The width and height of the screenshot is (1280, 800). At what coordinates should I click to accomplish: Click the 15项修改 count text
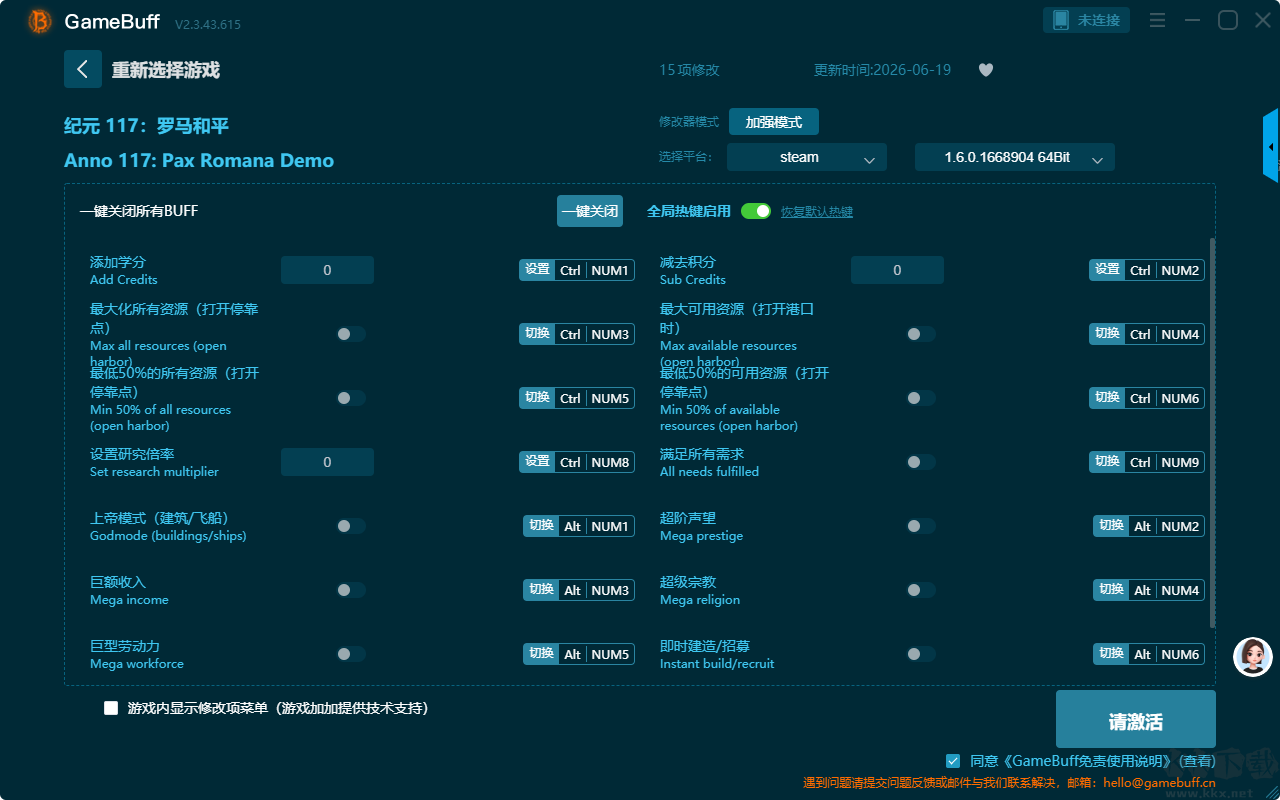tap(689, 70)
